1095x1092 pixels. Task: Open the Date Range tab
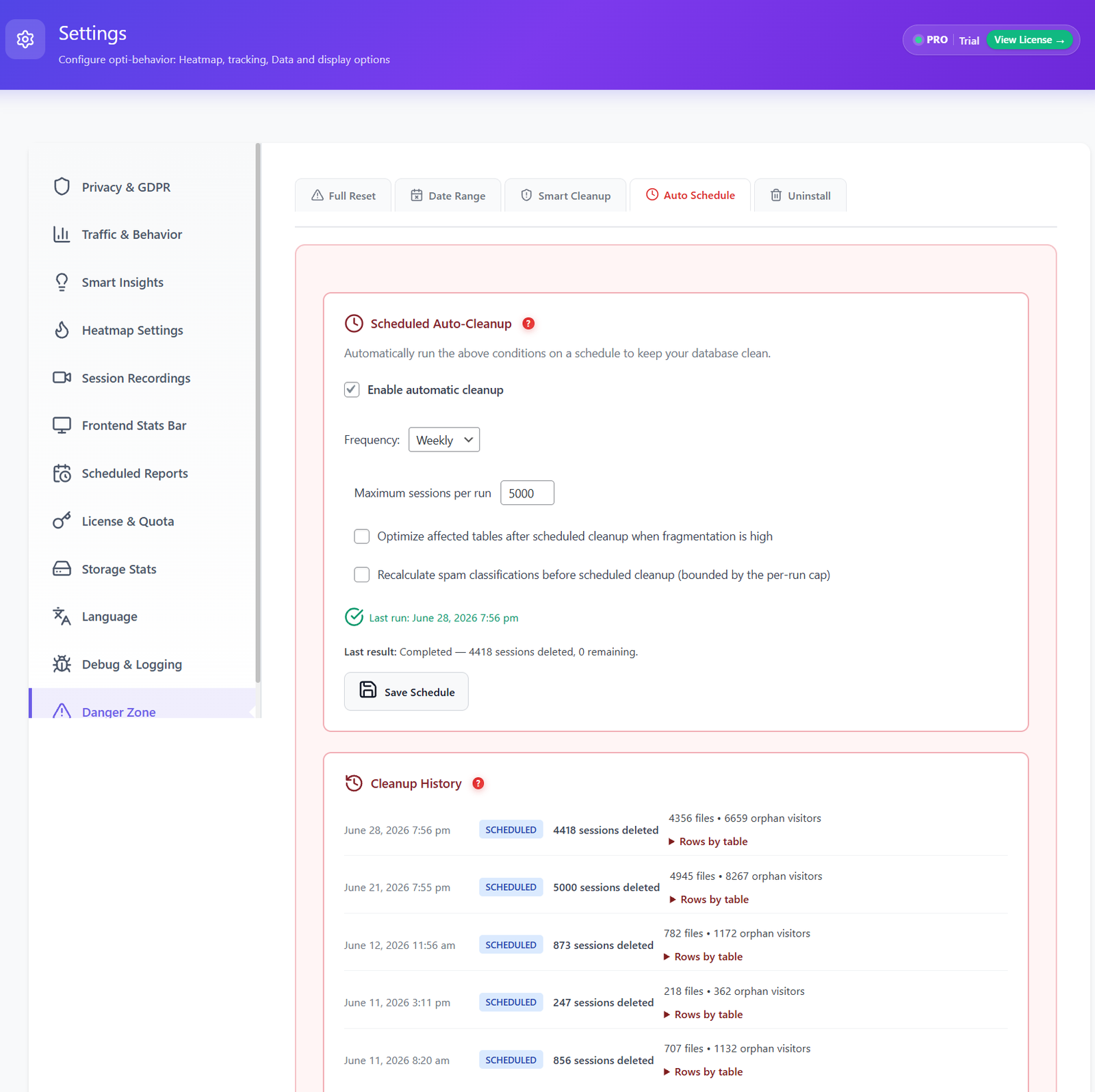[448, 196]
